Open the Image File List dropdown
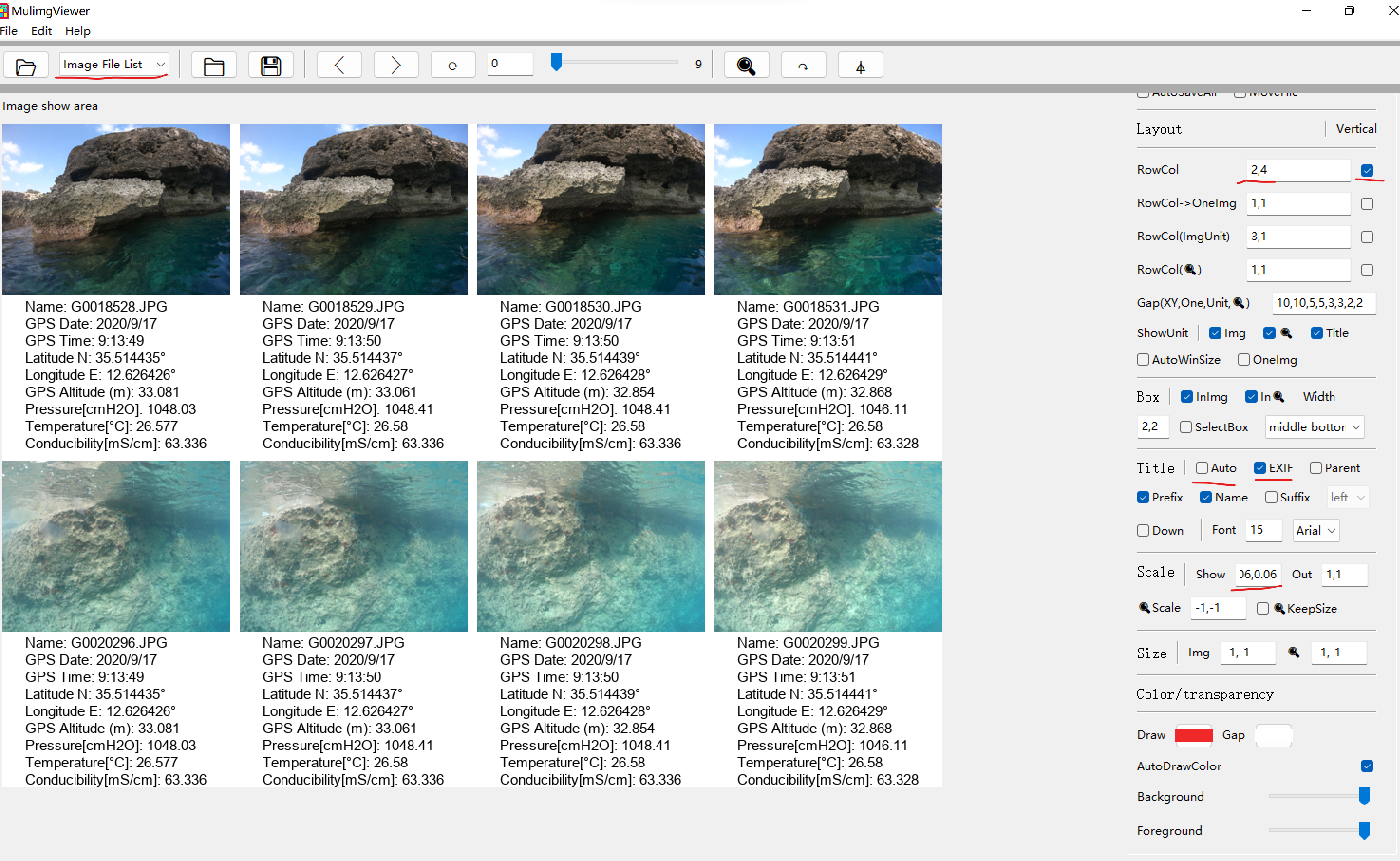 pyautogui.click(x=112, y=64)
